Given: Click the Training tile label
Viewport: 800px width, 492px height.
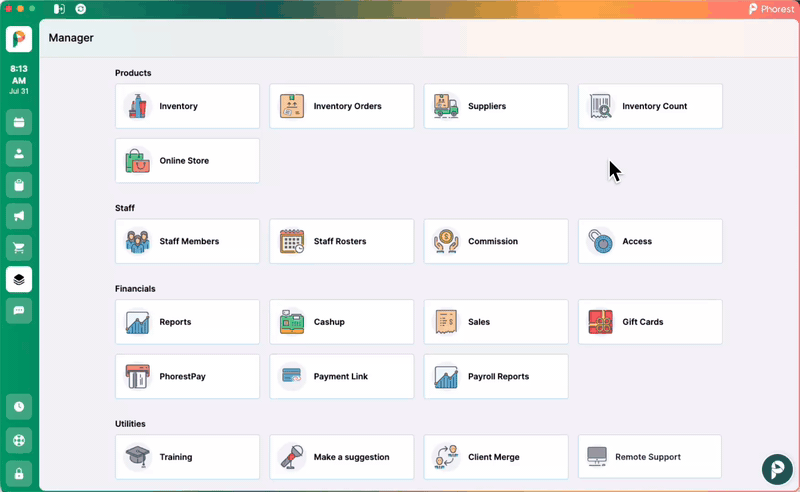Looking at the screenshot, I should (x=176, y=457).
